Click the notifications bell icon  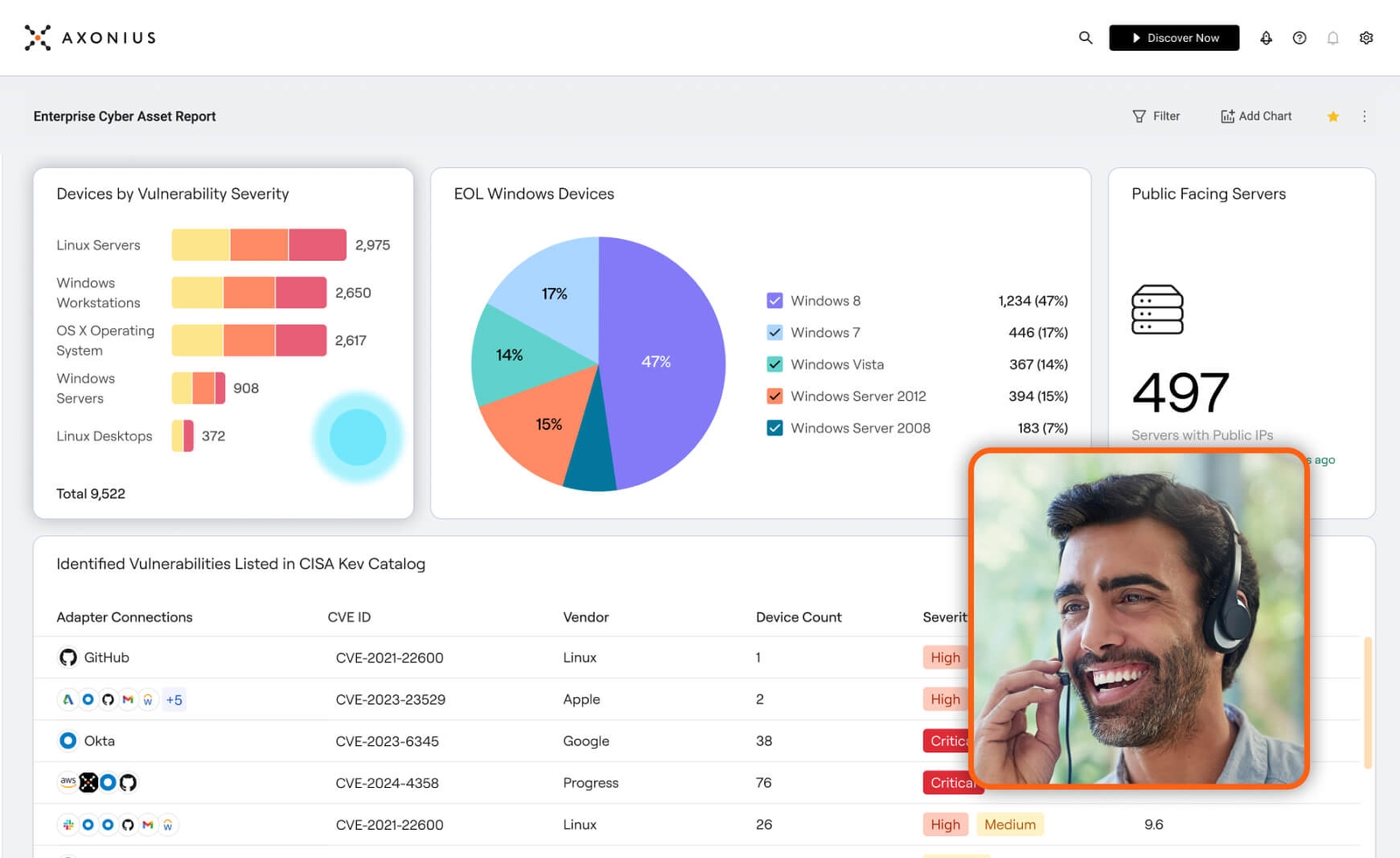(1333, 38)
